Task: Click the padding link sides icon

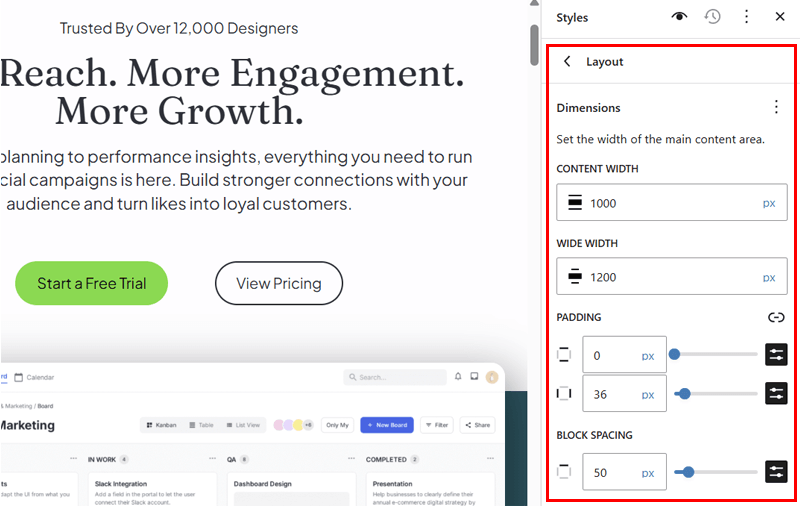Action: tap(776, 317)
